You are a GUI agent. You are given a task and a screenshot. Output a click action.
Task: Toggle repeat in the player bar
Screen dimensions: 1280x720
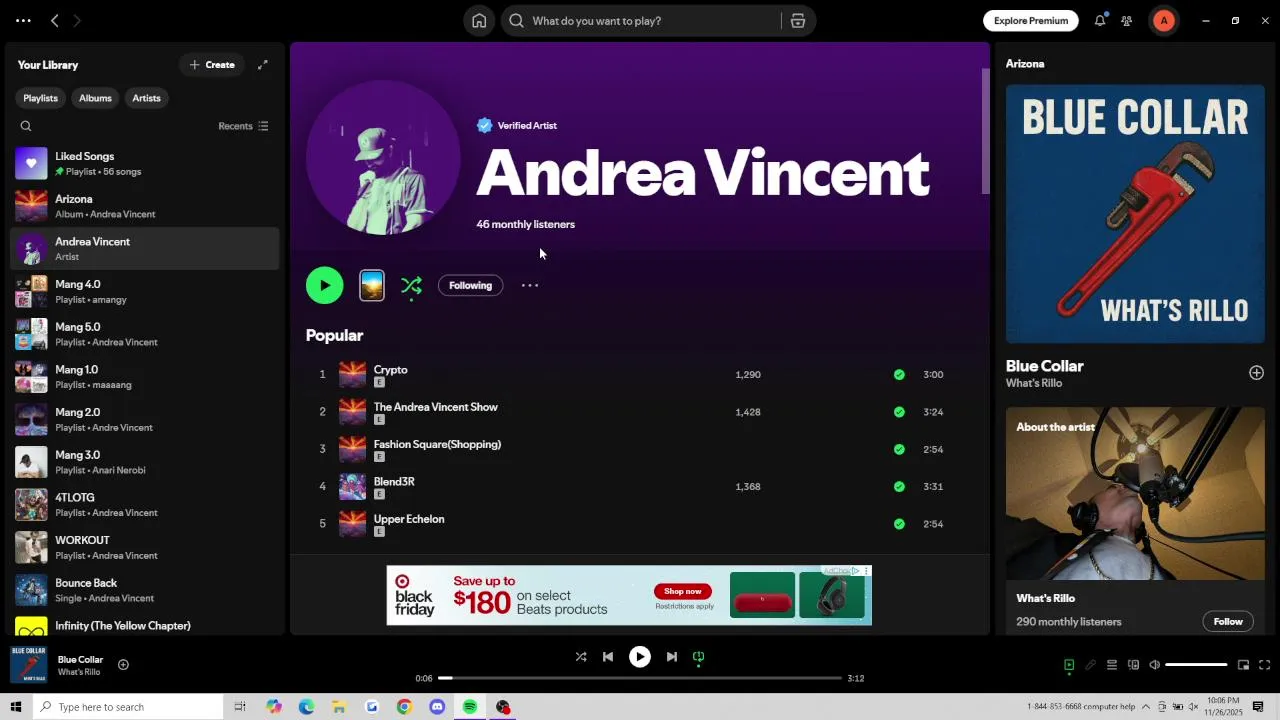[699, 657]
